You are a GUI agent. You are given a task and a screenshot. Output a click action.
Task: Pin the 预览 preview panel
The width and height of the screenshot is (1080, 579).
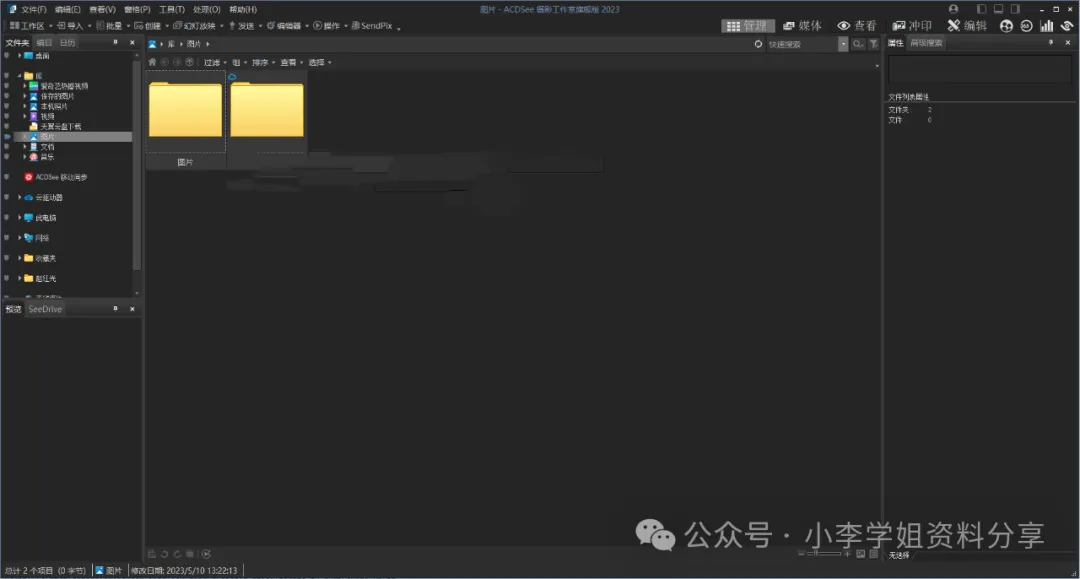[x=115, y=308]
